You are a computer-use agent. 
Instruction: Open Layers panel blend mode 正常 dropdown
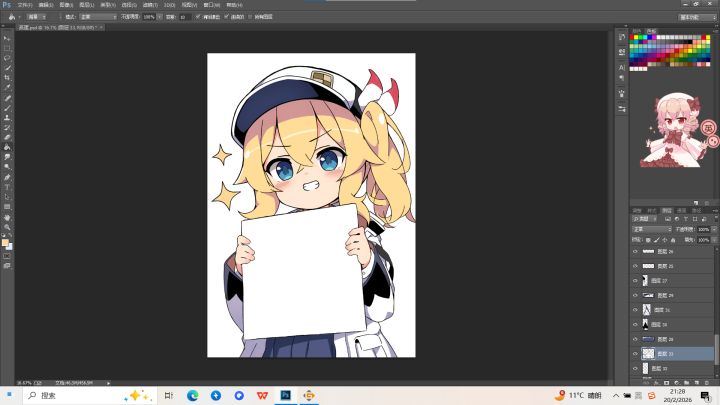pyautogui.click(x=652, y=229)
